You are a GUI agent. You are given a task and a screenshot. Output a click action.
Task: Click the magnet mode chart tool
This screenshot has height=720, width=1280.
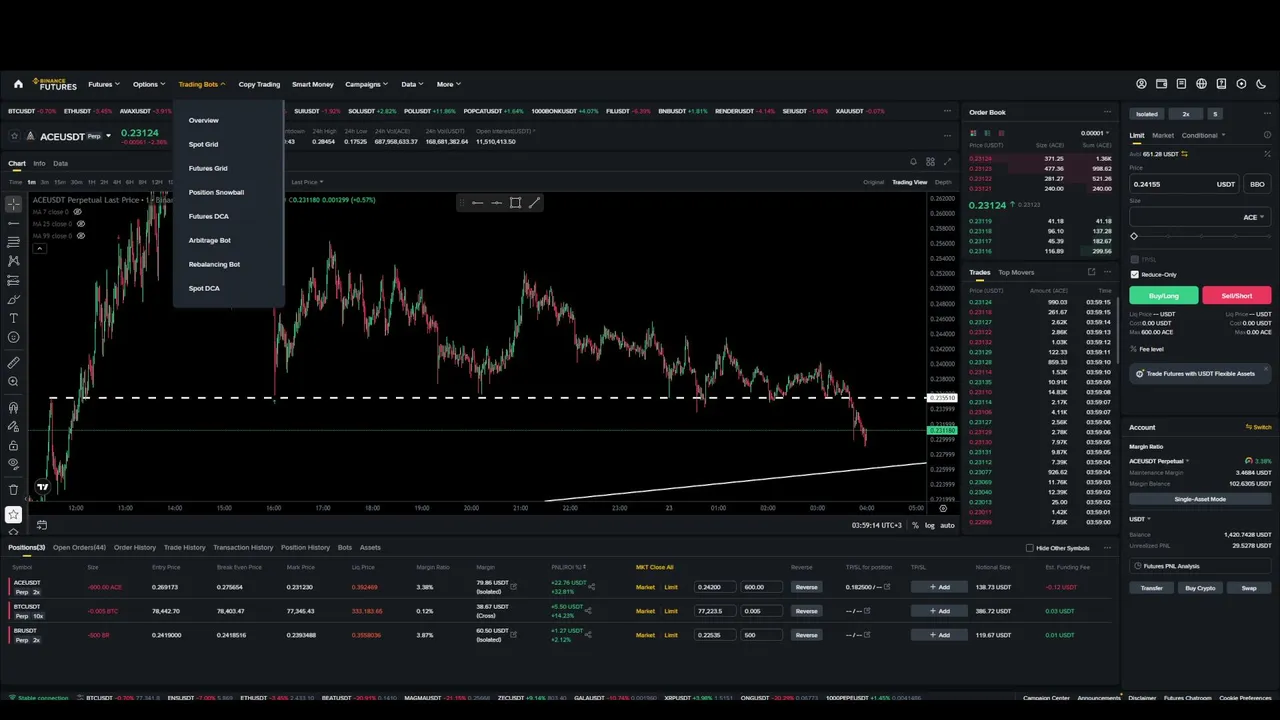(x=14, y=407)
